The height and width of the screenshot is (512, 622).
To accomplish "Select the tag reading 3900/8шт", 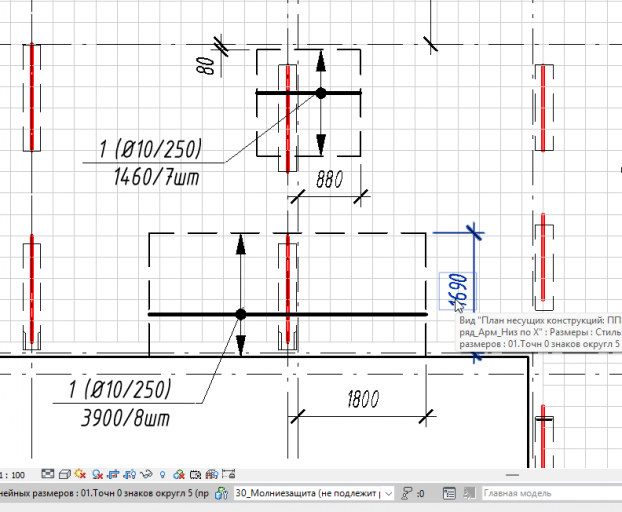I will 125,418.
